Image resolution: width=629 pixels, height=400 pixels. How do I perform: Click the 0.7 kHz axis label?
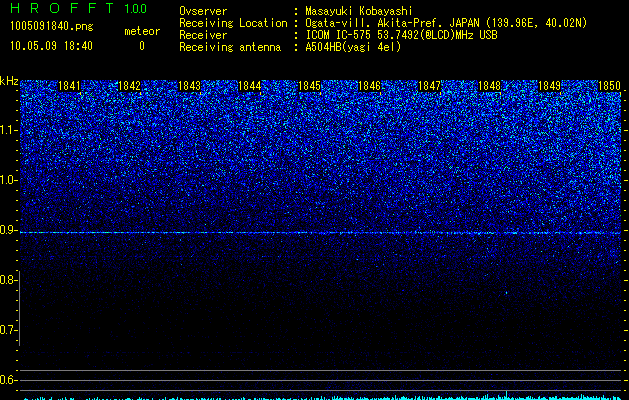(x=8, y=330)
